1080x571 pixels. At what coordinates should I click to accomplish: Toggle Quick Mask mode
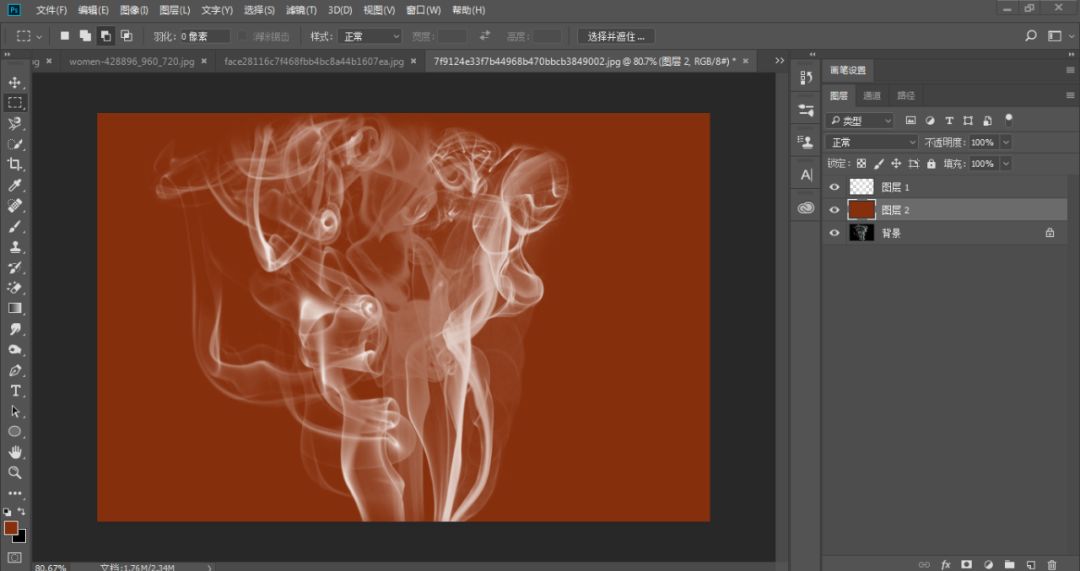(x=14, y=557)
